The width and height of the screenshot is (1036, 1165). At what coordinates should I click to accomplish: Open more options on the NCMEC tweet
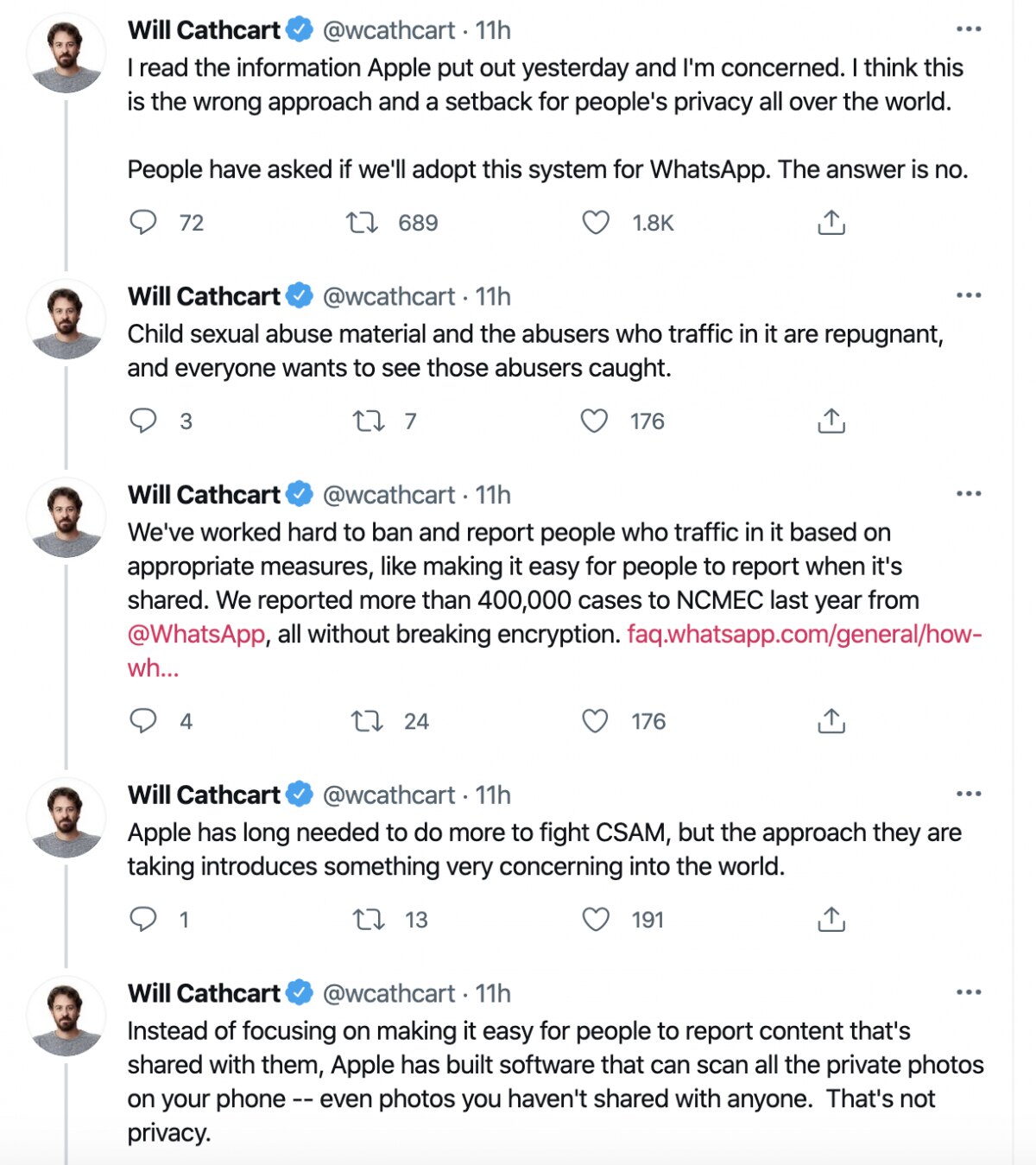coord(969,494)
